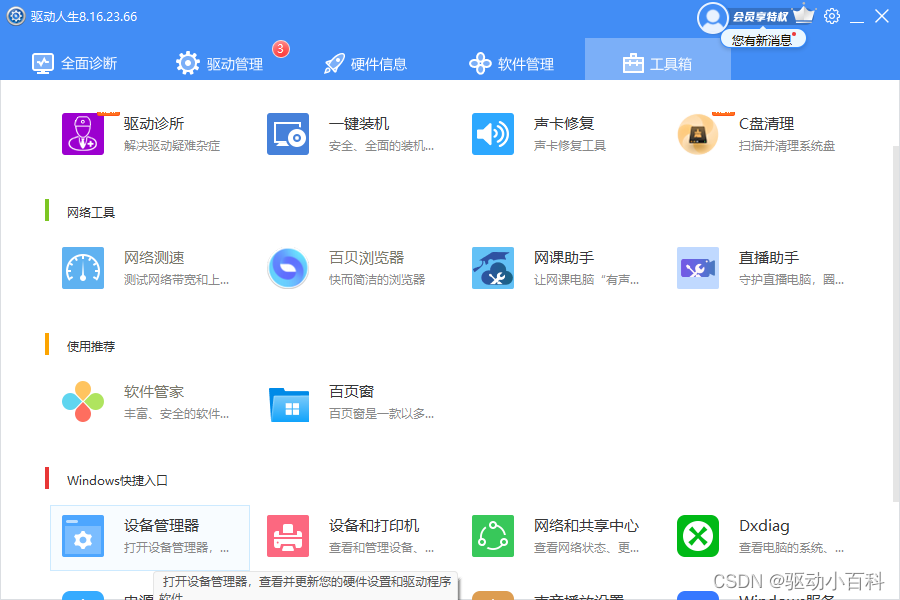Open the 设备管理器 gear window icon

(83, 536)
